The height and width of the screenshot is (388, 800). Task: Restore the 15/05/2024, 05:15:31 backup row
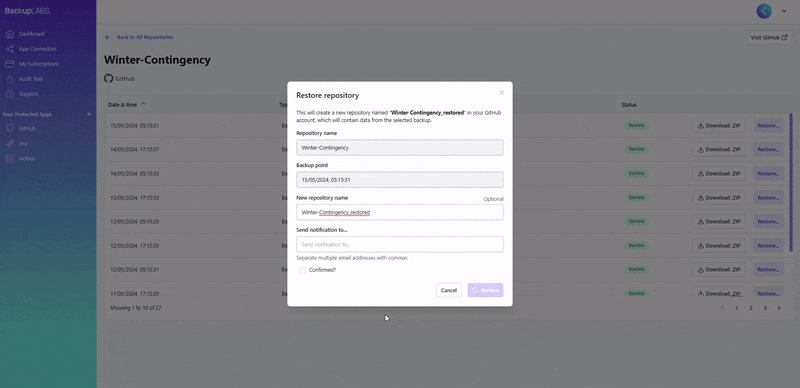click(x=768, y=126)
